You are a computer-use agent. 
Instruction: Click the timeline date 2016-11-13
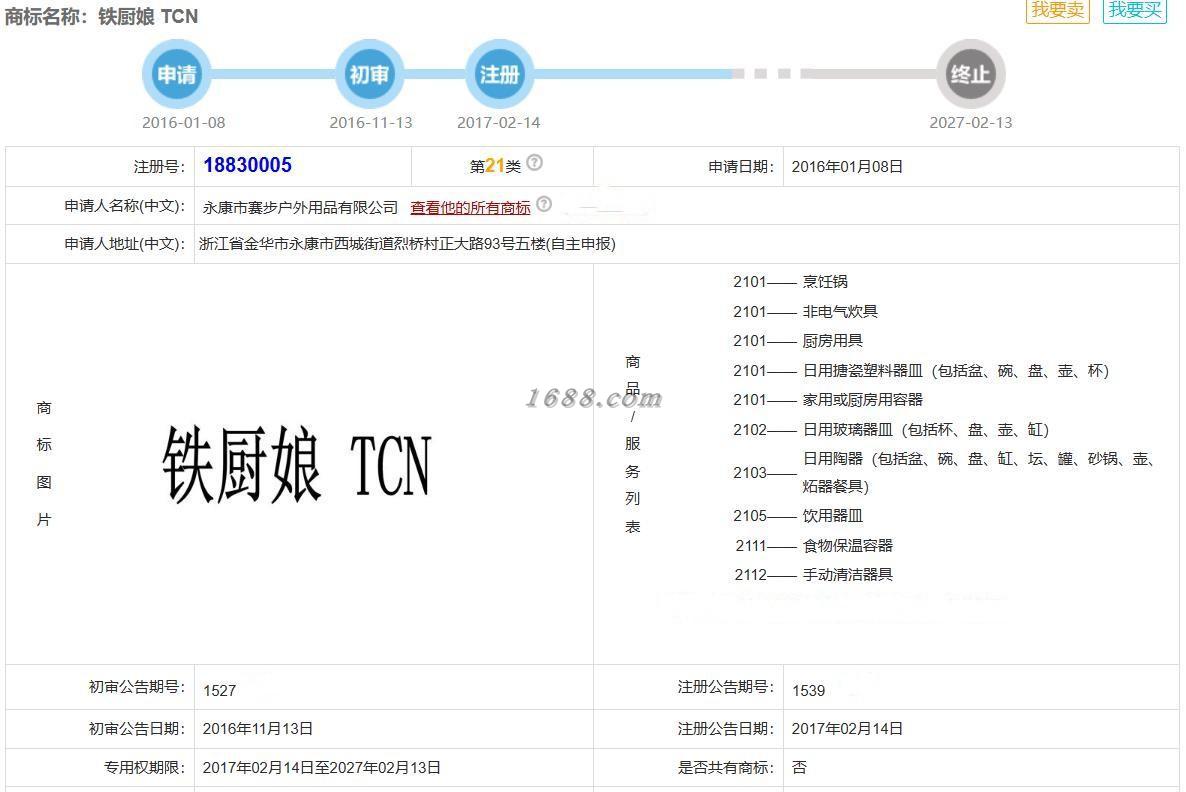371,123
